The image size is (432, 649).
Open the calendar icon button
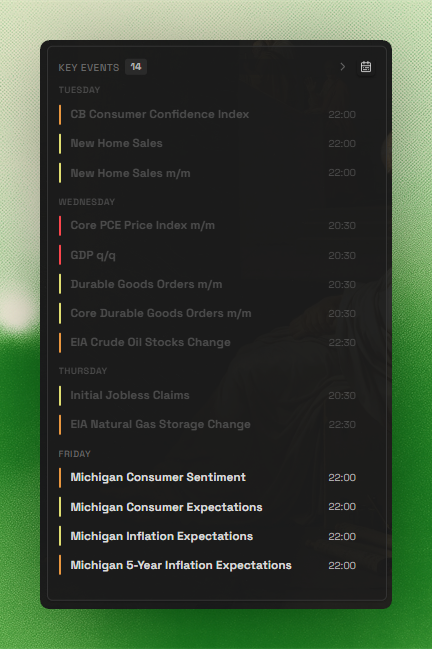366,67
